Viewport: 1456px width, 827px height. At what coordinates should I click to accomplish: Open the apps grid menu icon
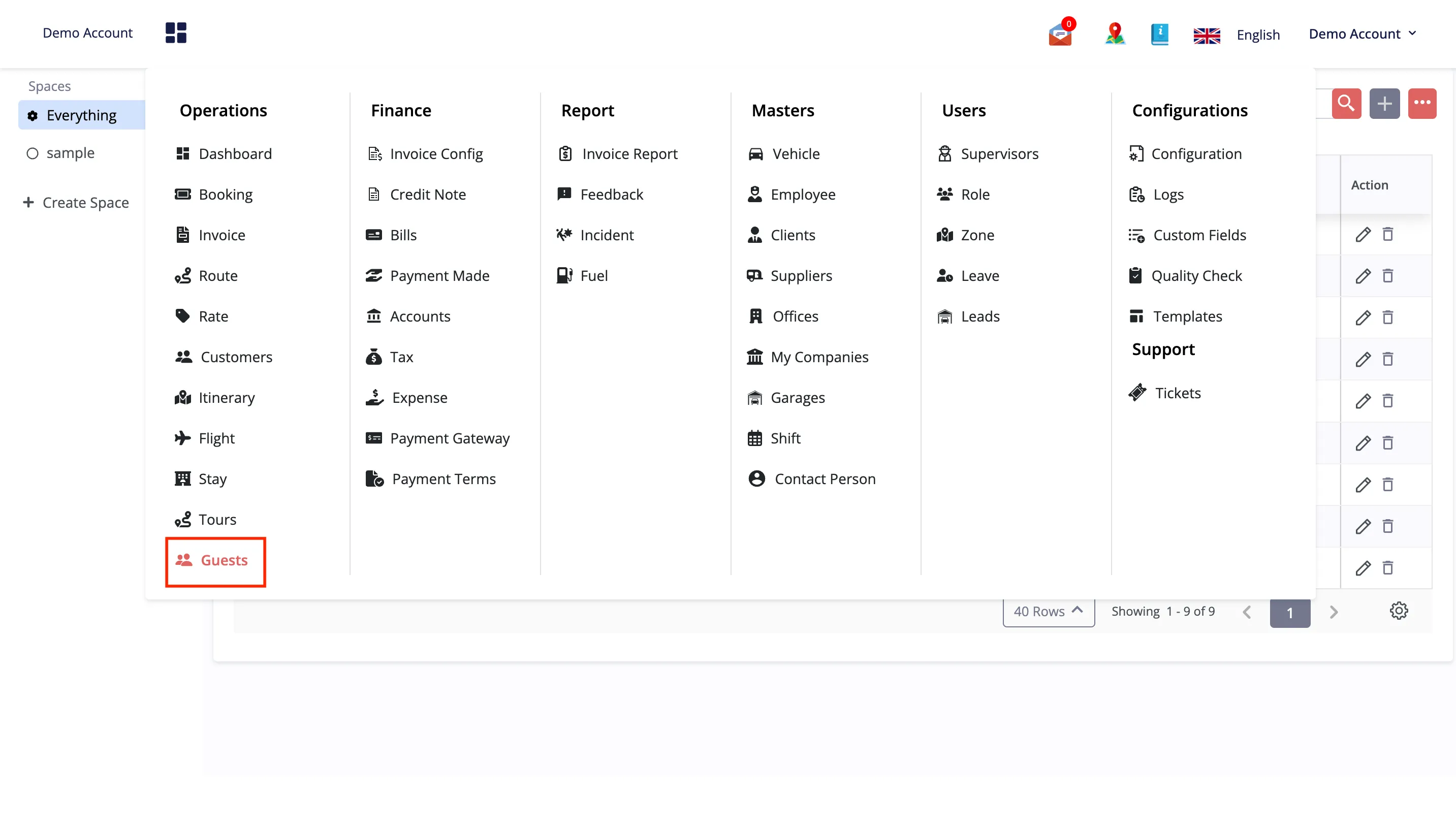coord(175,33)
